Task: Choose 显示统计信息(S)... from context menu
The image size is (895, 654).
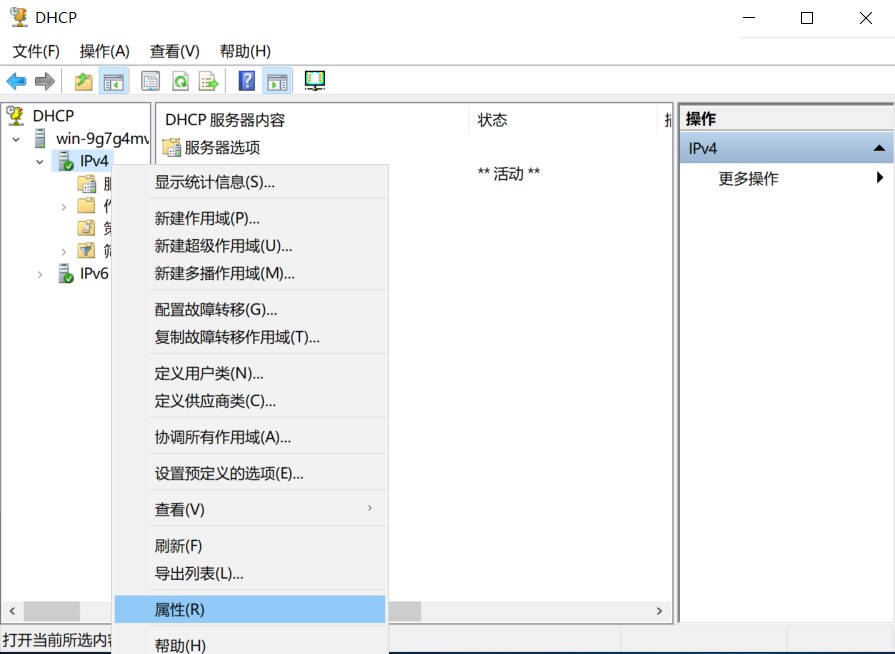Action: point(251,183)
